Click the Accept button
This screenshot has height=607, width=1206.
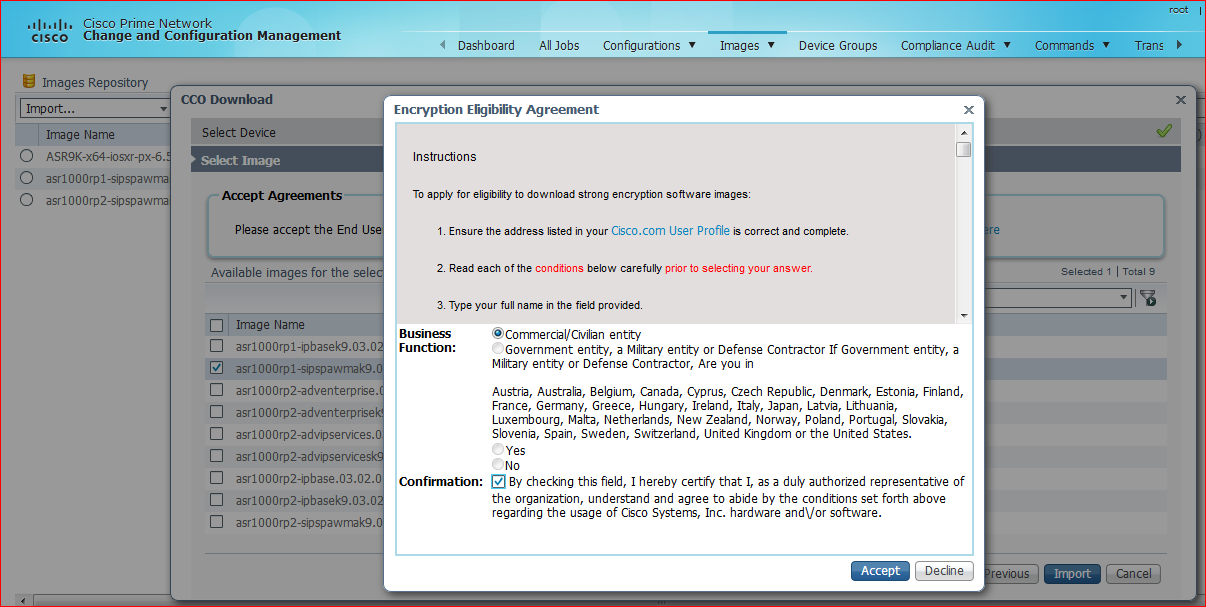point(881,571)
